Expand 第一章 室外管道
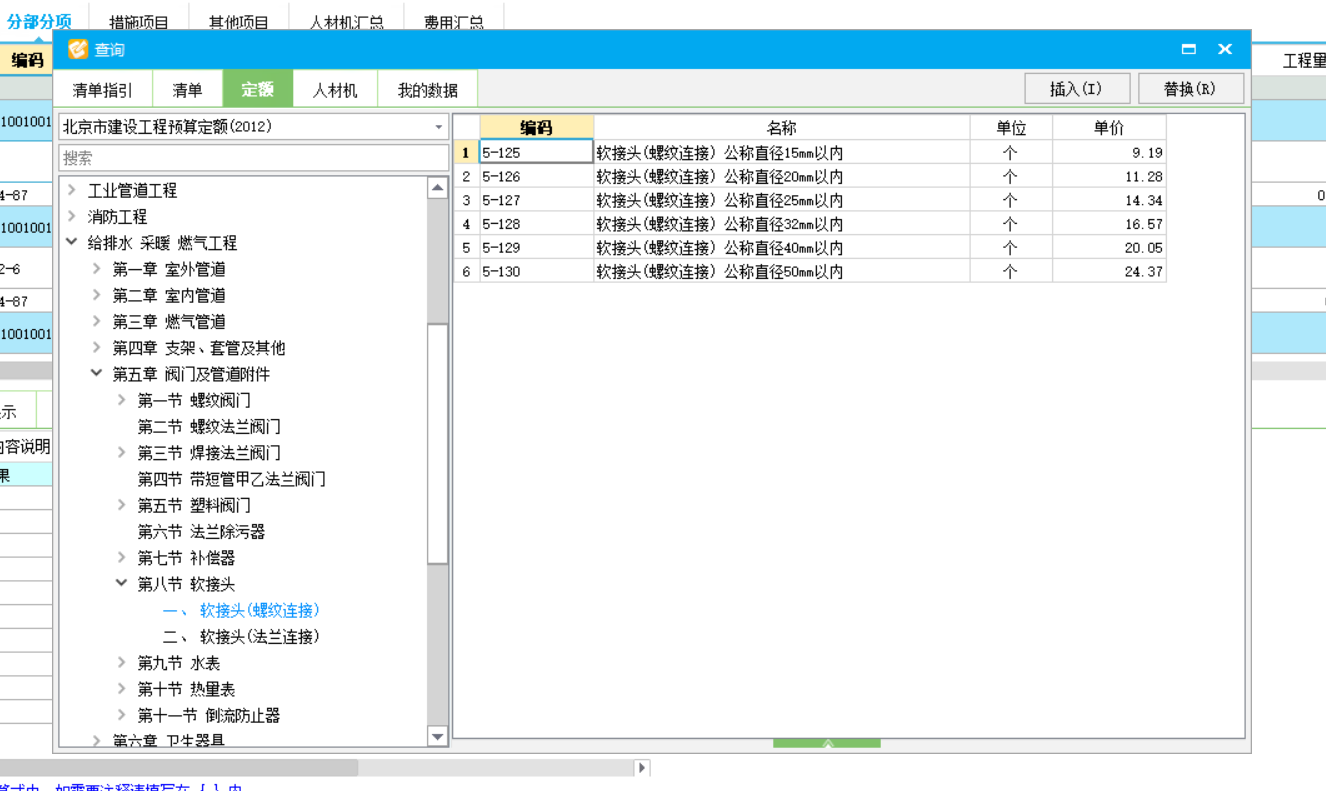1326x791 pixels. 97,268
